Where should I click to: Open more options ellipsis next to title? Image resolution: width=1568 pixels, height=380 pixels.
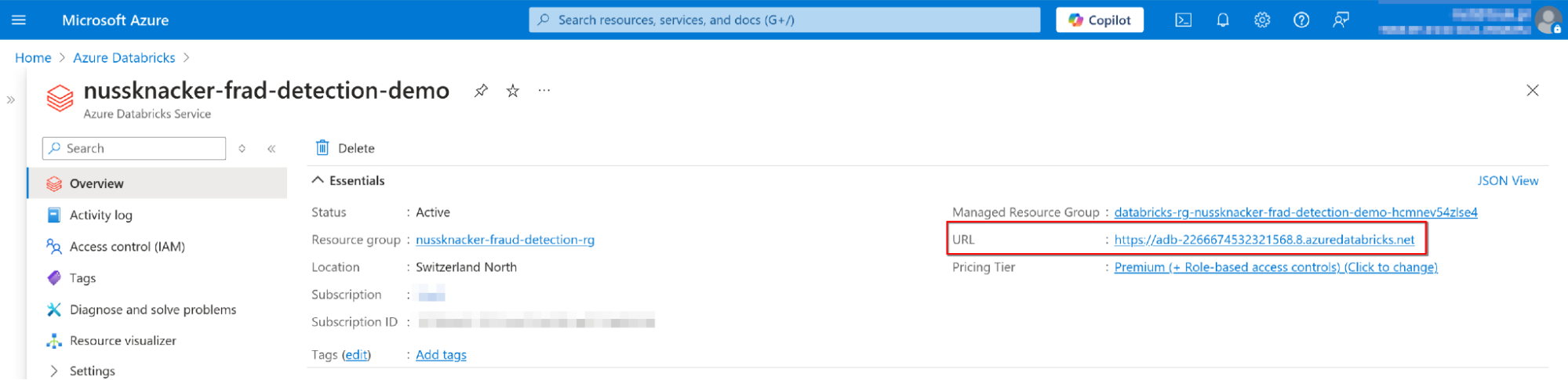544,91
